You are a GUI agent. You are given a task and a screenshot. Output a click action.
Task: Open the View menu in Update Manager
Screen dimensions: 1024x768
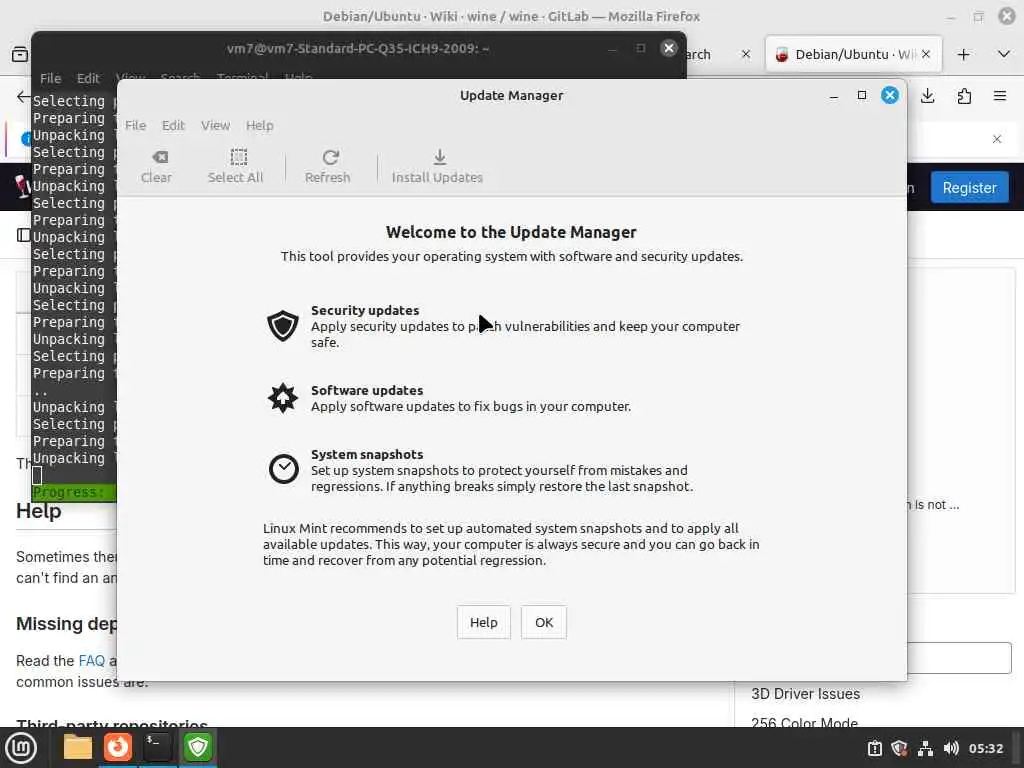point(216,125)
